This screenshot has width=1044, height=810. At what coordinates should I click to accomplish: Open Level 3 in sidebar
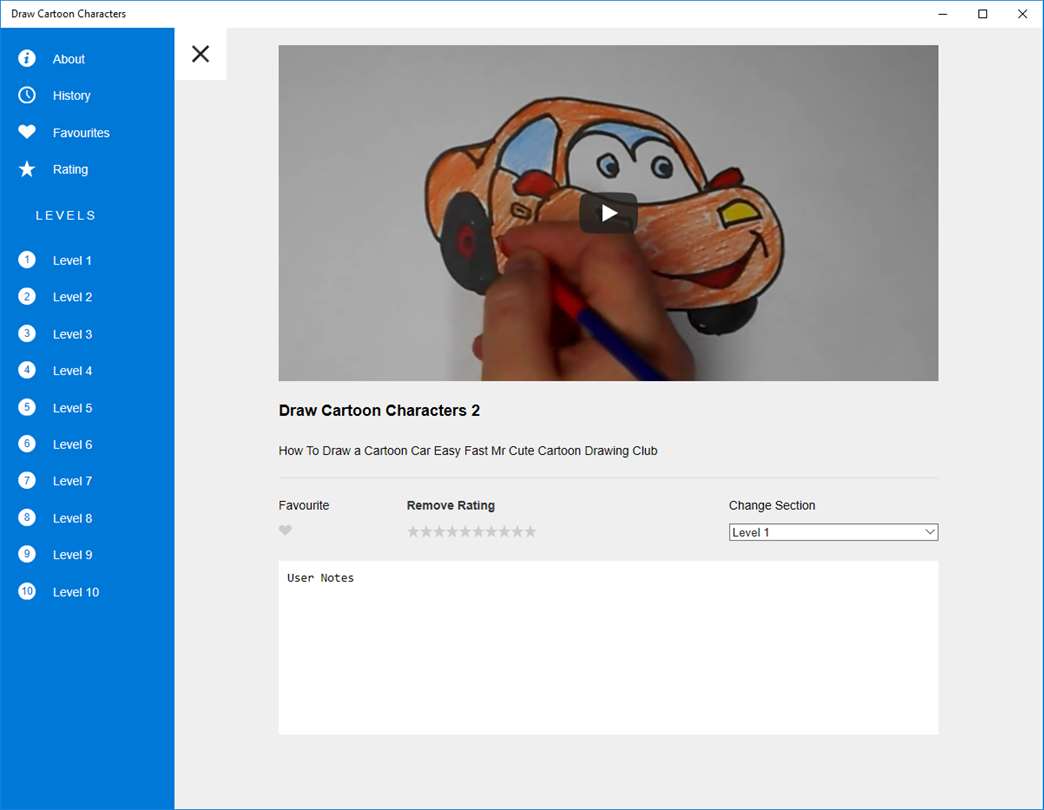[x=72, y=334]
